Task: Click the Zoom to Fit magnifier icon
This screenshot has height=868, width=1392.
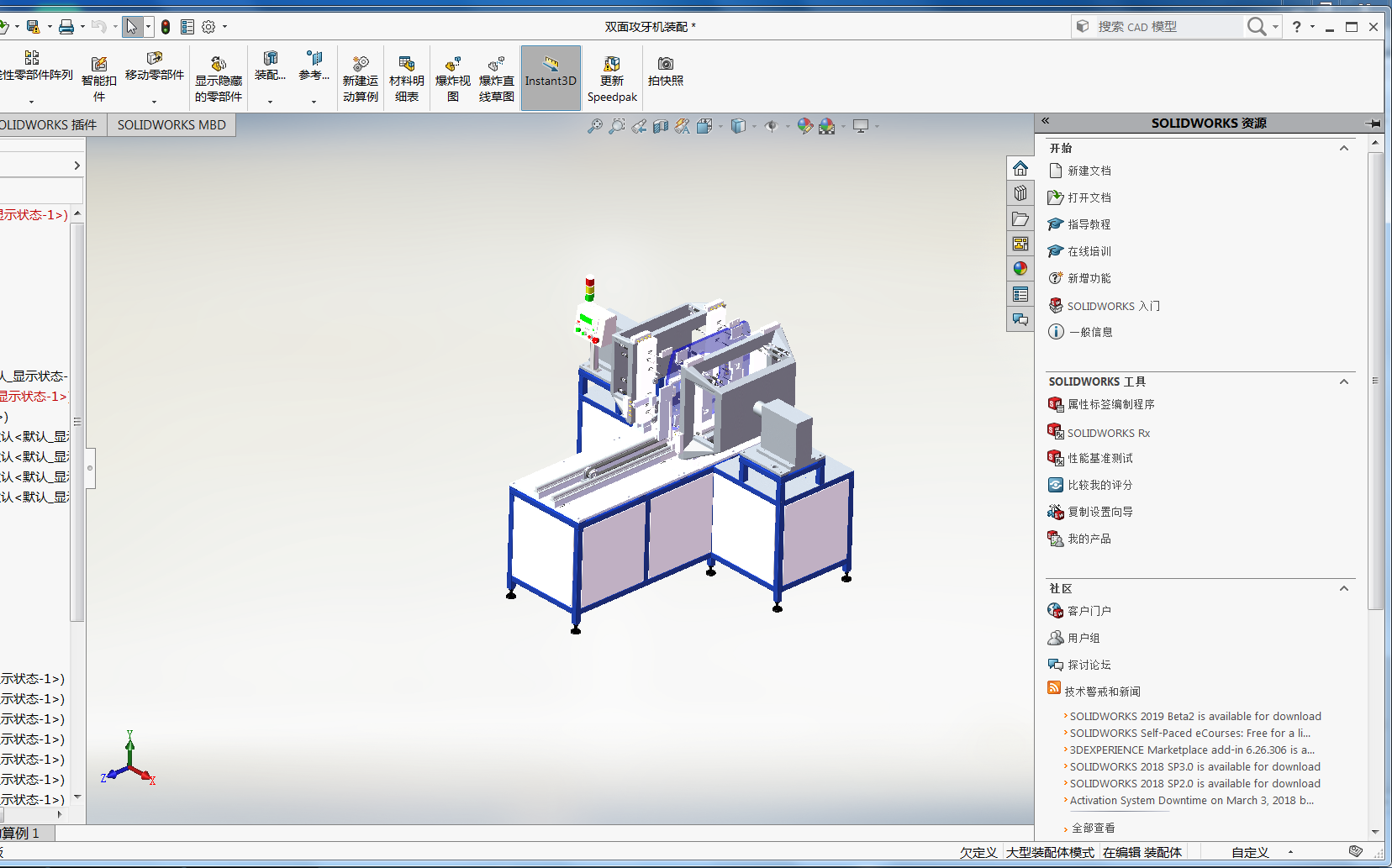Action: tap(594, 126)
